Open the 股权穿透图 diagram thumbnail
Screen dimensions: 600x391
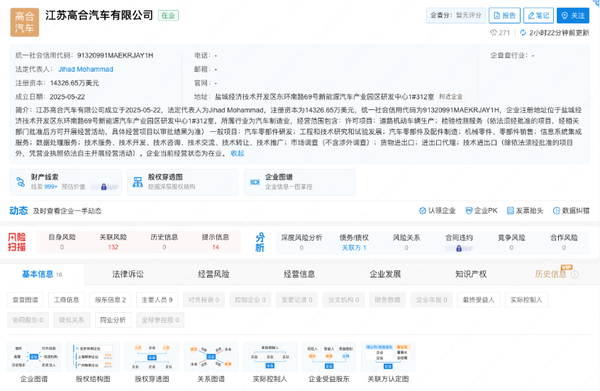point(152,357)
